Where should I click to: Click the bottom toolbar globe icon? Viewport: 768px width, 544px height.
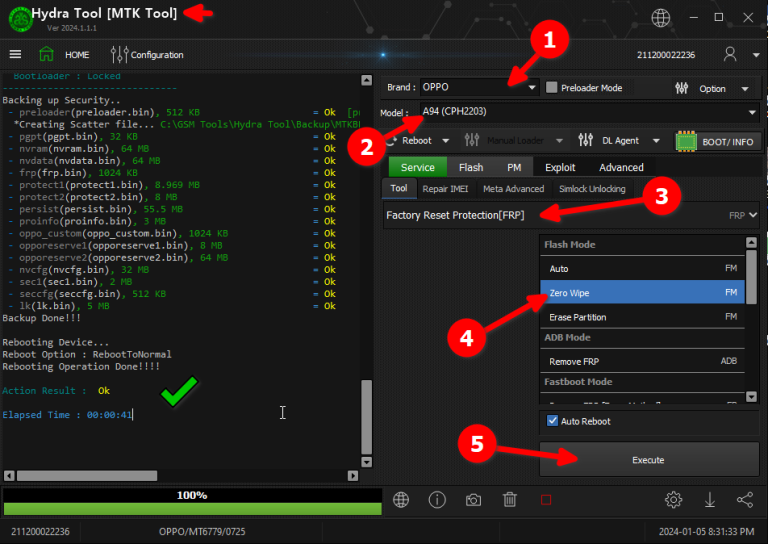[401, 500]
